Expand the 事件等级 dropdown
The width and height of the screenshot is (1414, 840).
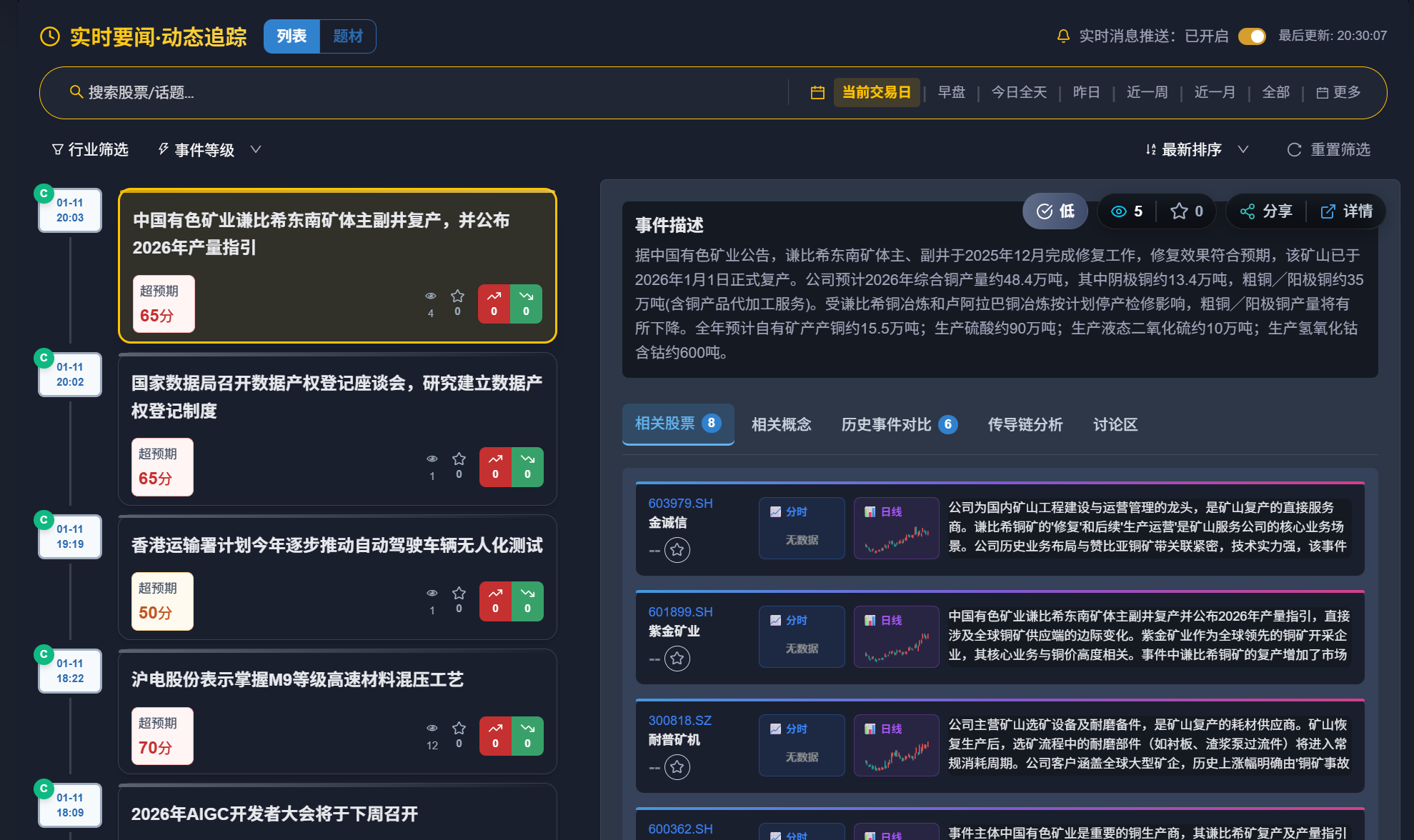point(209,149)
